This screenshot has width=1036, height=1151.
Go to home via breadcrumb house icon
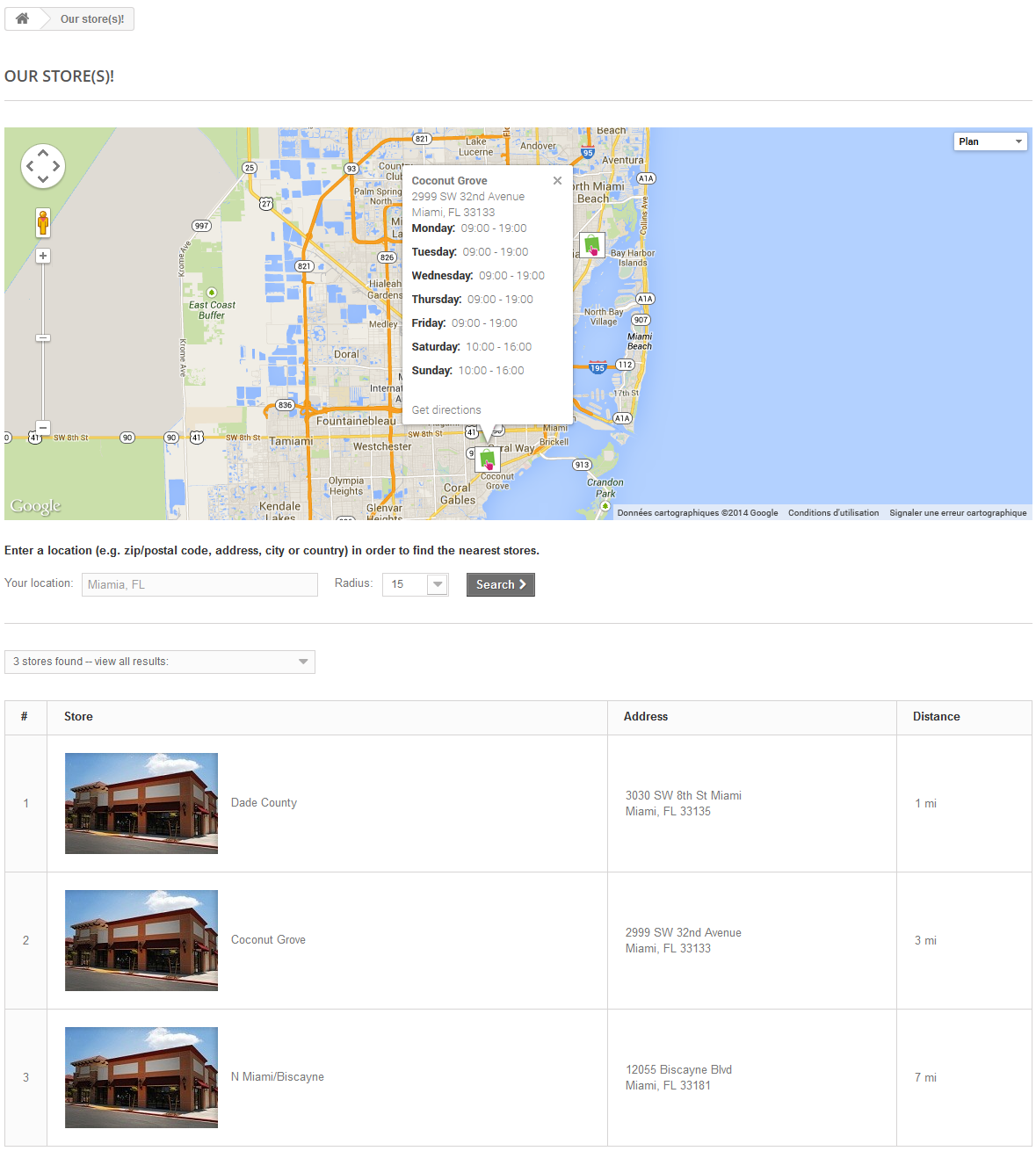22,18
